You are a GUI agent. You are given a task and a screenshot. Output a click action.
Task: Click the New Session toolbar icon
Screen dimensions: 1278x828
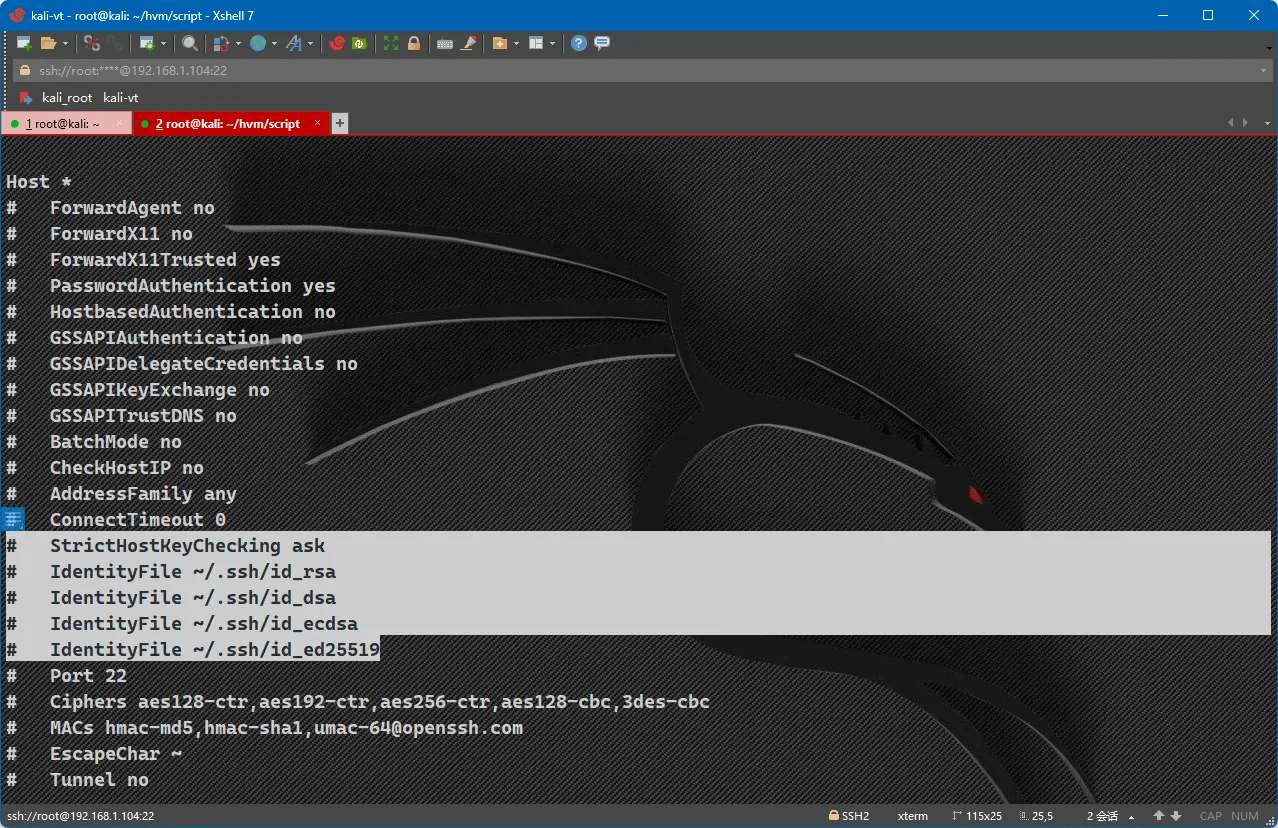24,43
